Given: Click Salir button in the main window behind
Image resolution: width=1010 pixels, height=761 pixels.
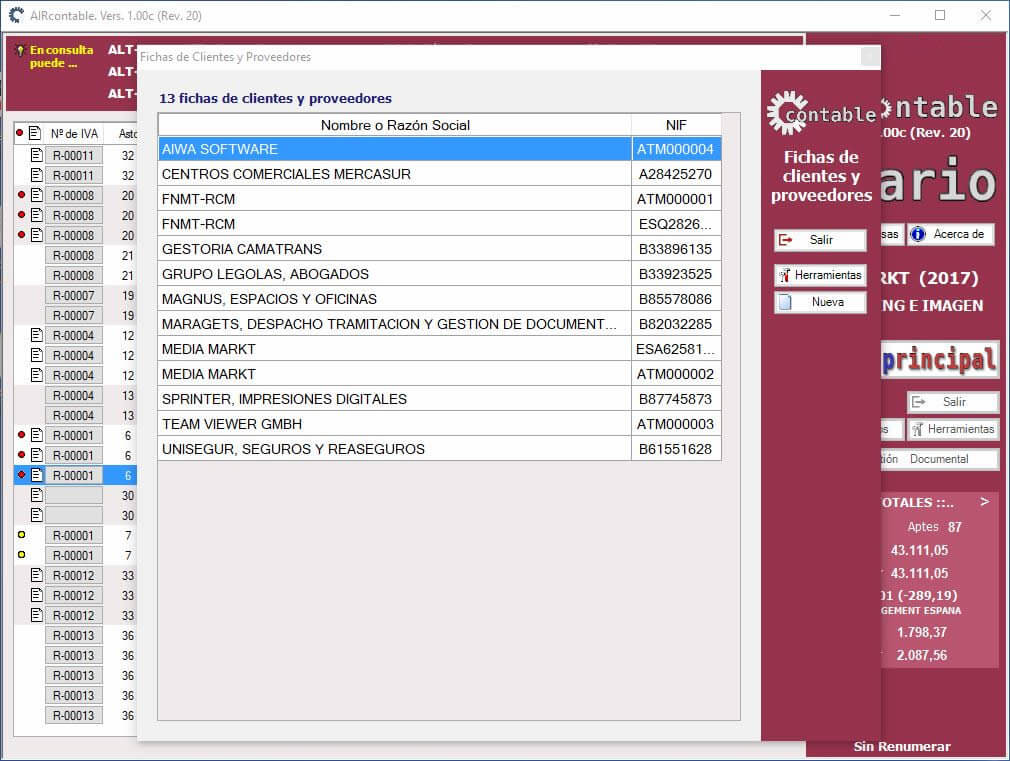Looking at the screenshot, I should 953,401.
